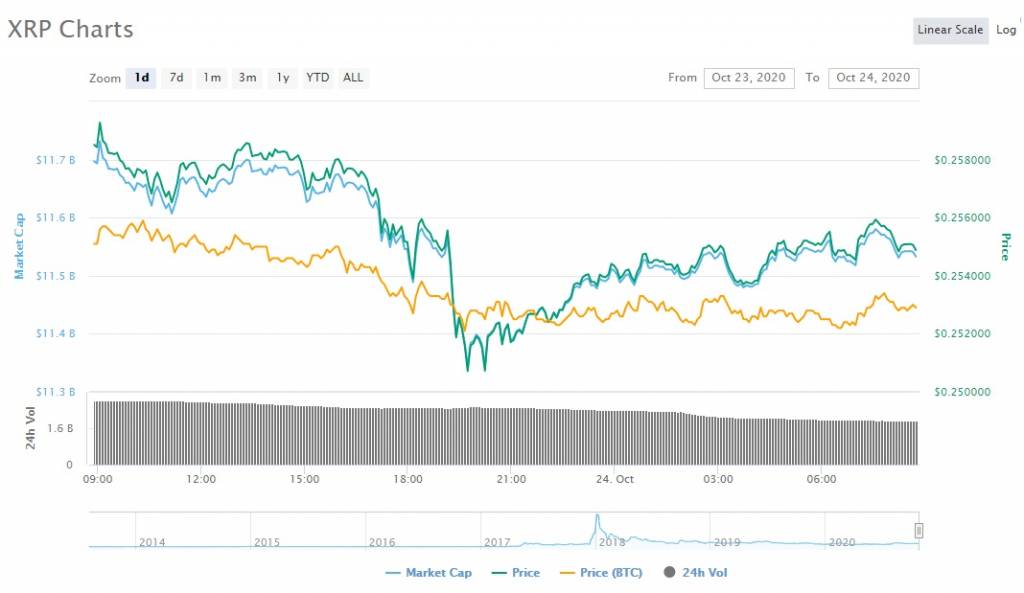Click the XRP Charts heading
The width and height of the screenshot is (1024, 593).
pos(70,29)
